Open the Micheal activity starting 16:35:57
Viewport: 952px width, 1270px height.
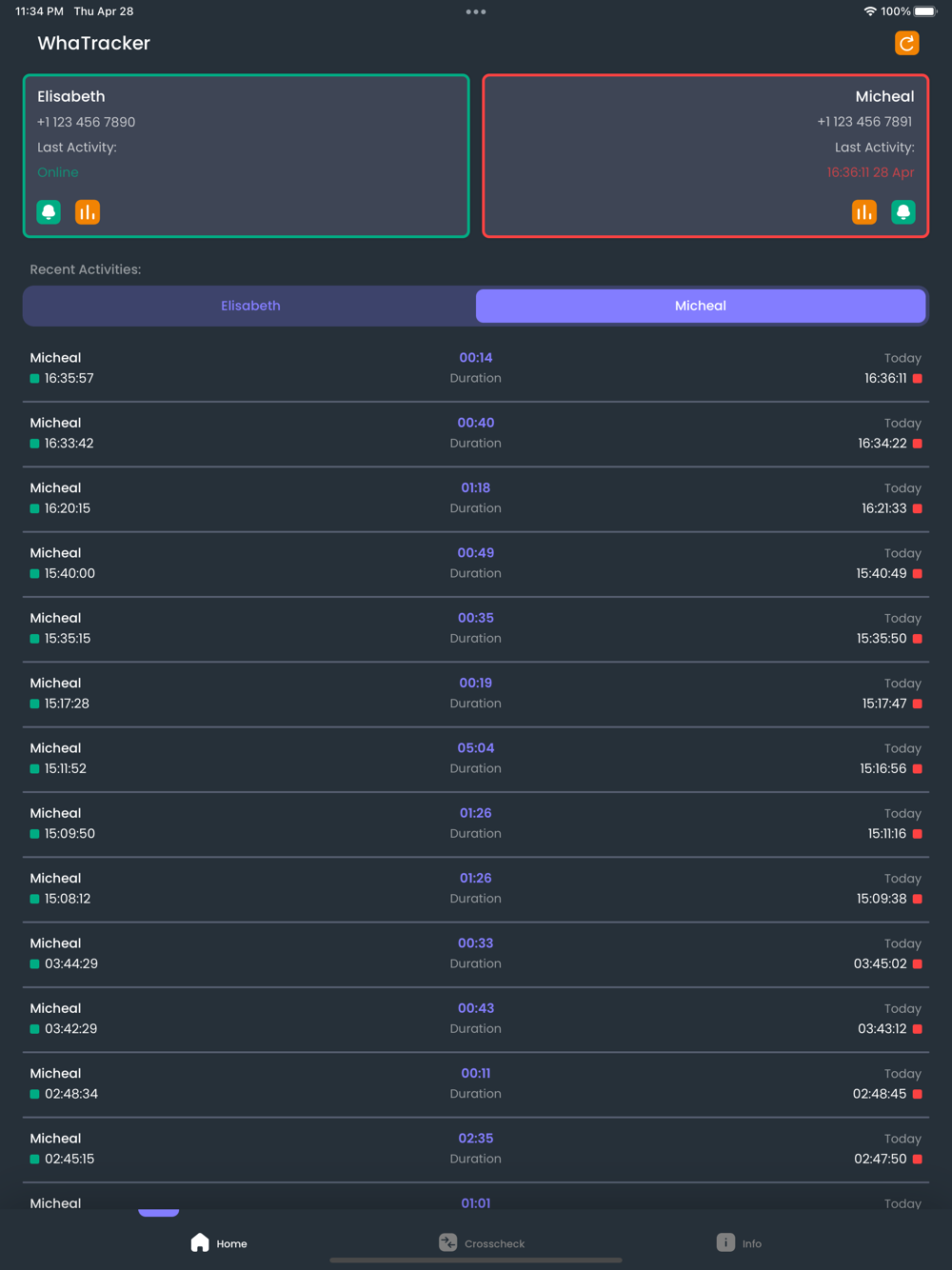476,368
